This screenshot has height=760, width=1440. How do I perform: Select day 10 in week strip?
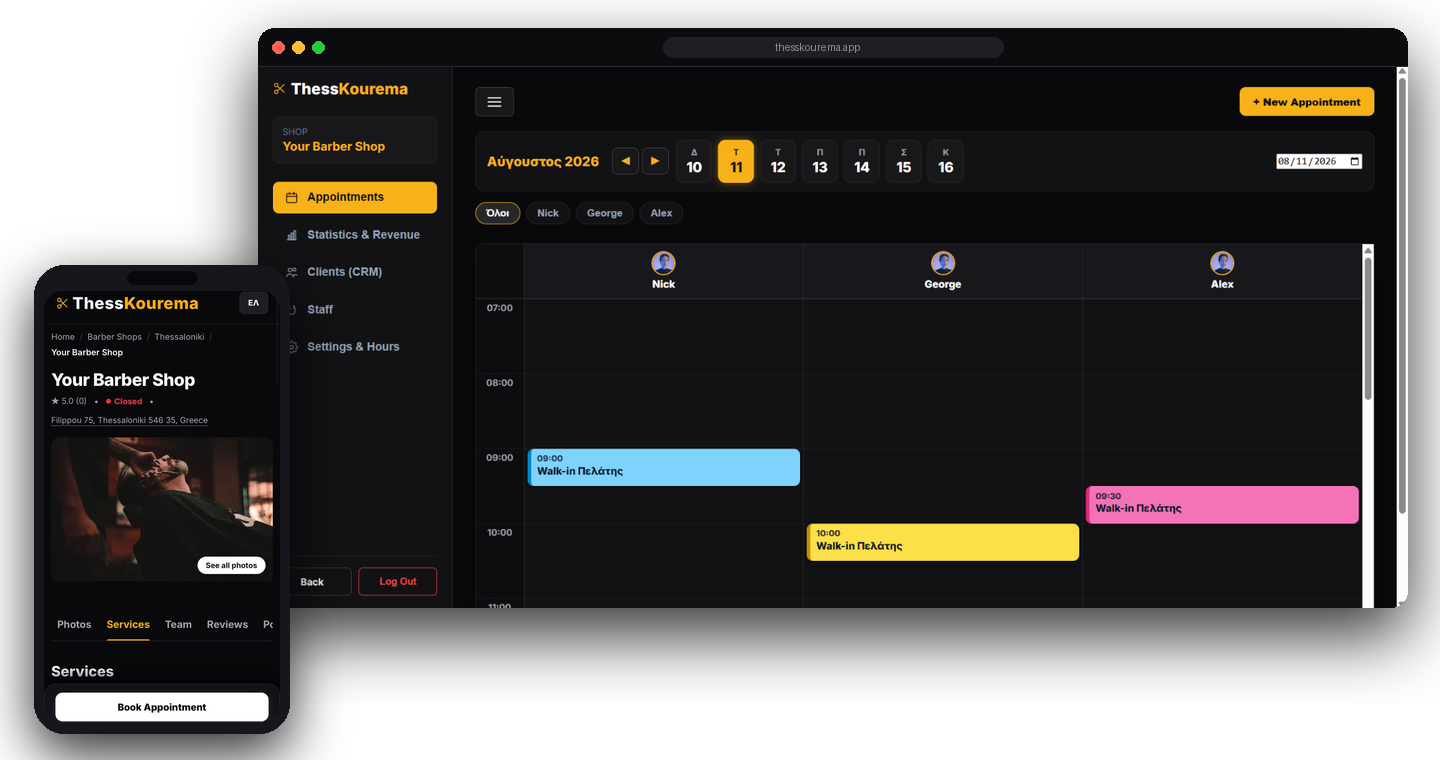tap(694, 161)
